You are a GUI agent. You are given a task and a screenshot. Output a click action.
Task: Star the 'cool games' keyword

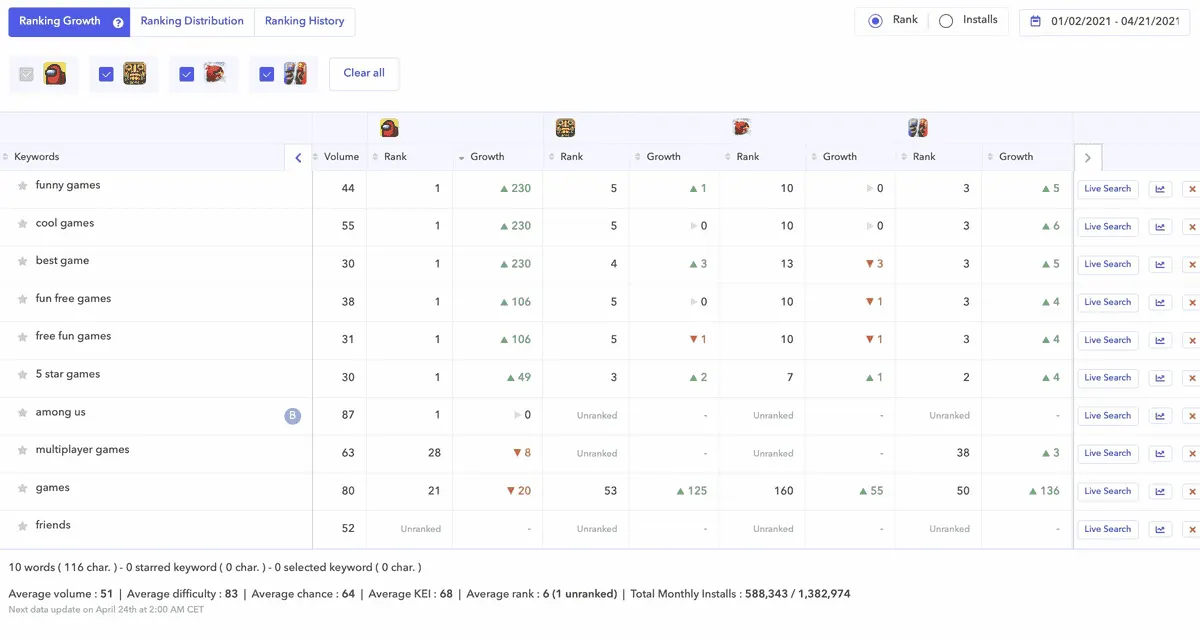pyautogui.click(x=22, y=224)
